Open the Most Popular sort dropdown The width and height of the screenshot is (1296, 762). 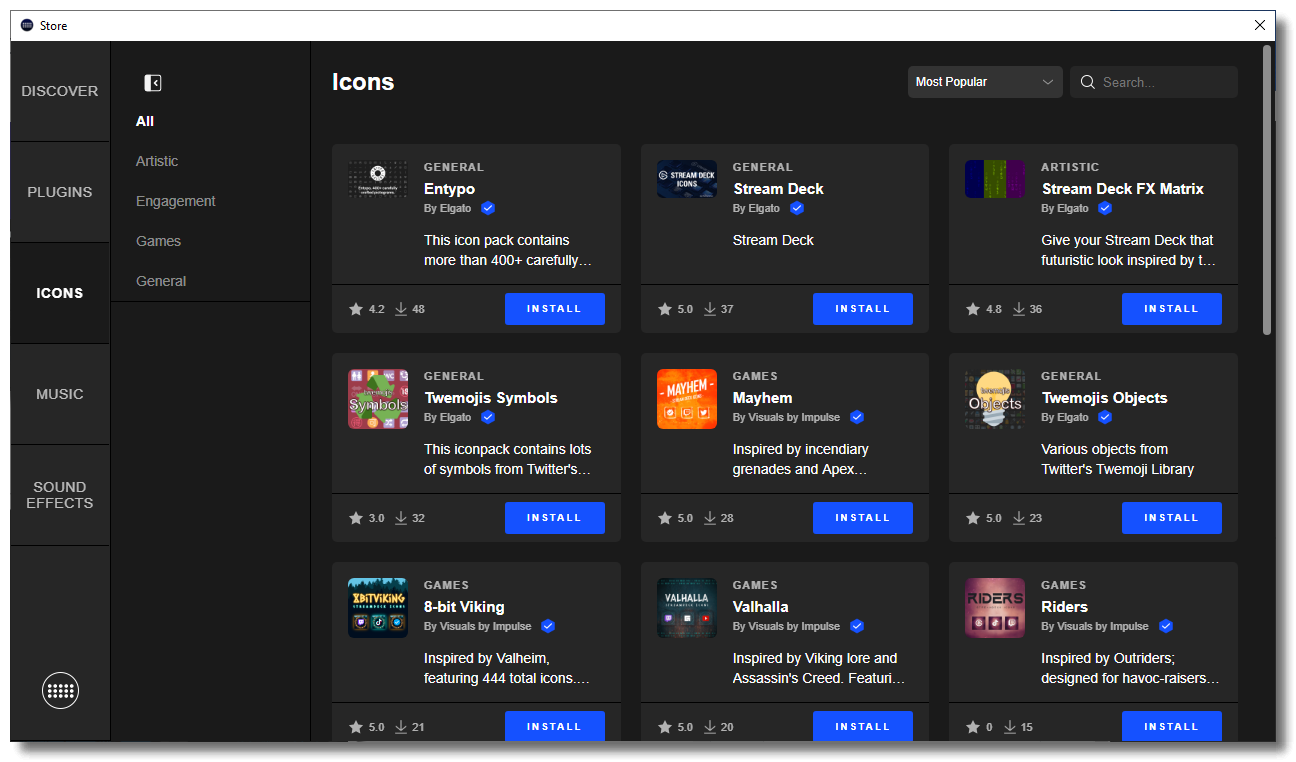point(985,82)
